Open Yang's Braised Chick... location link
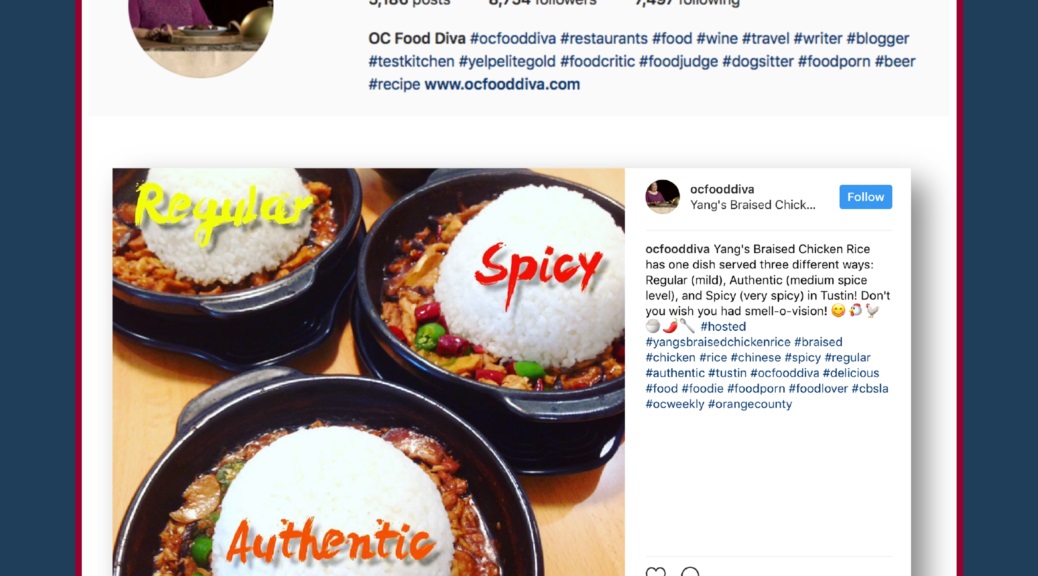Screen dimensions: 1038x576 click(753, 205)
